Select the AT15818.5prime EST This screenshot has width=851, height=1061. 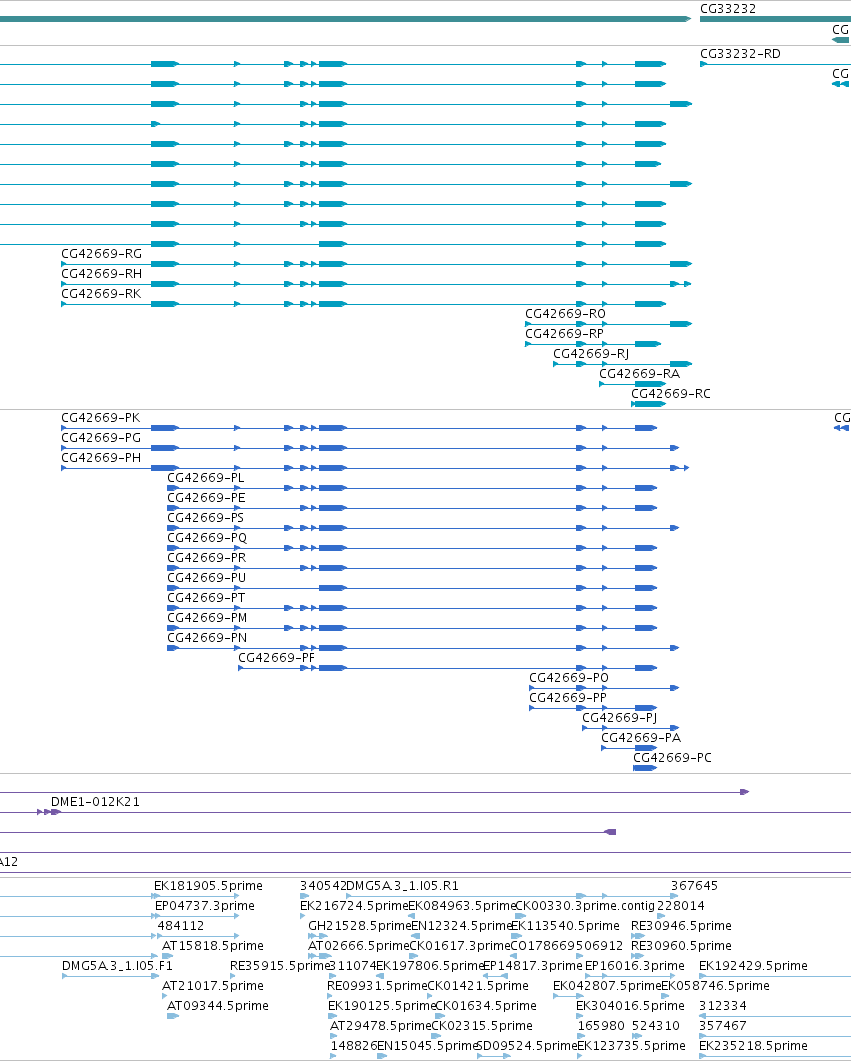pos(213,945)
